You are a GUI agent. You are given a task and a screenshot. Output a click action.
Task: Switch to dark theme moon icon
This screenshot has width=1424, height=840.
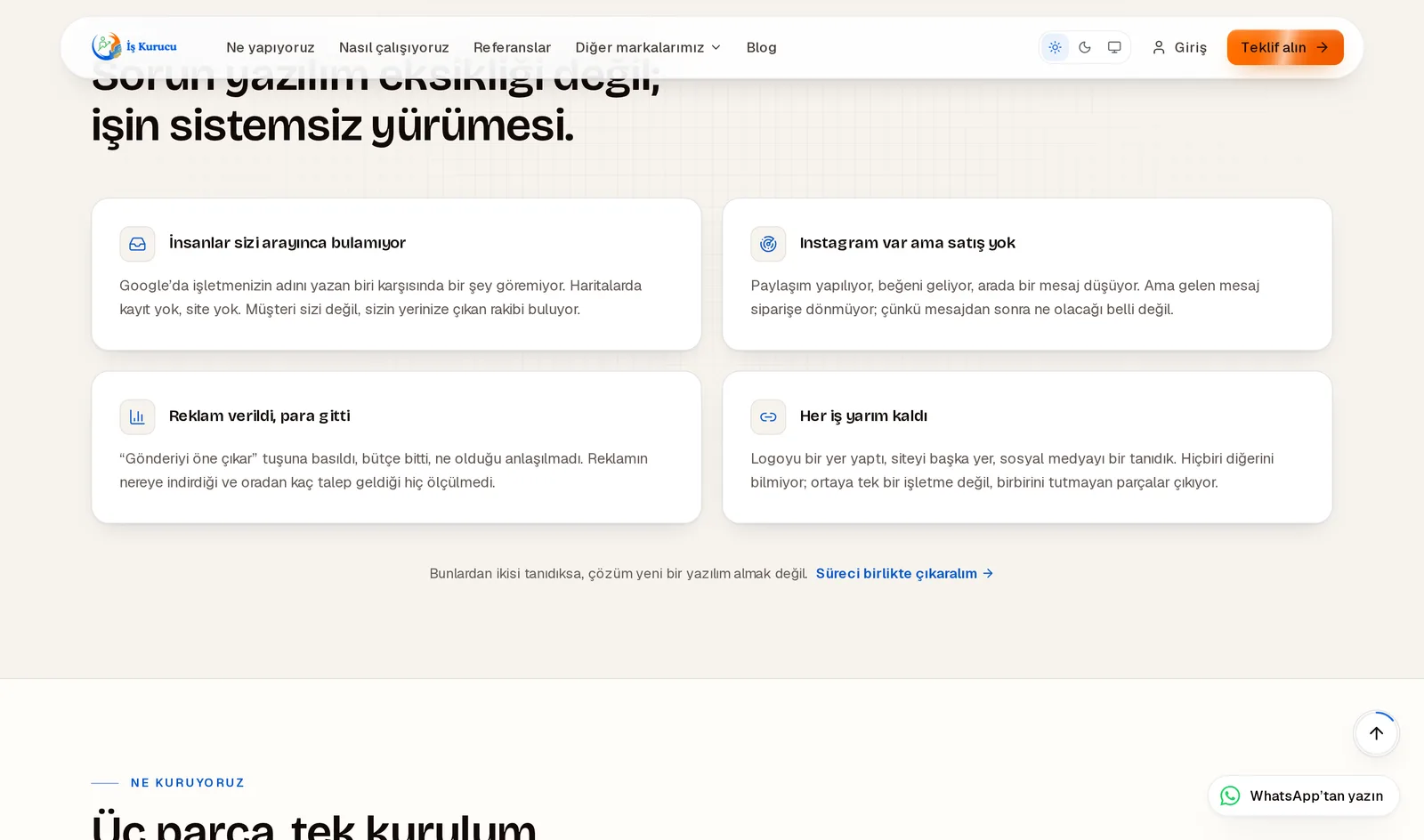tap(1084, 47)
